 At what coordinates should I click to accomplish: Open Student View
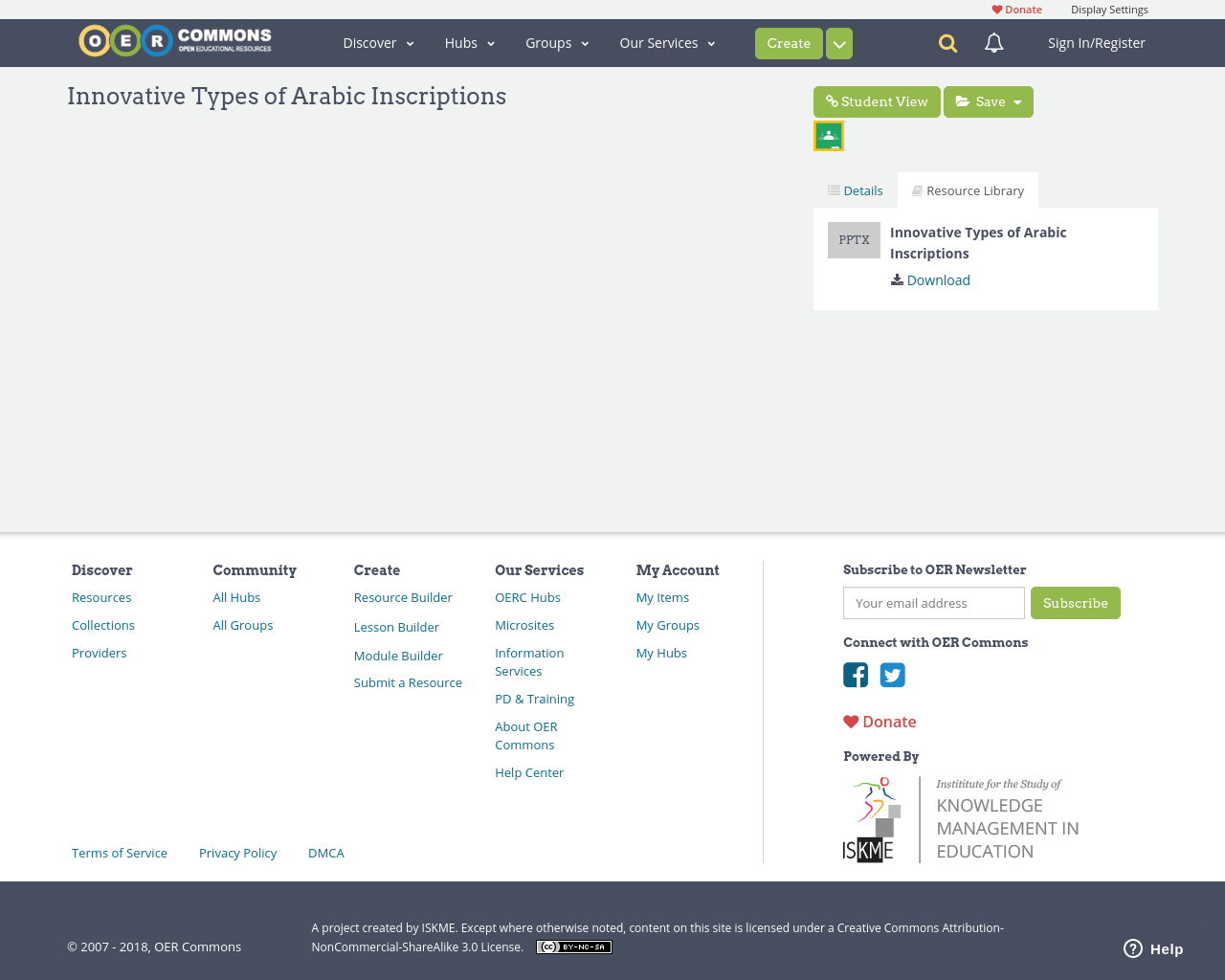point(877,101)
